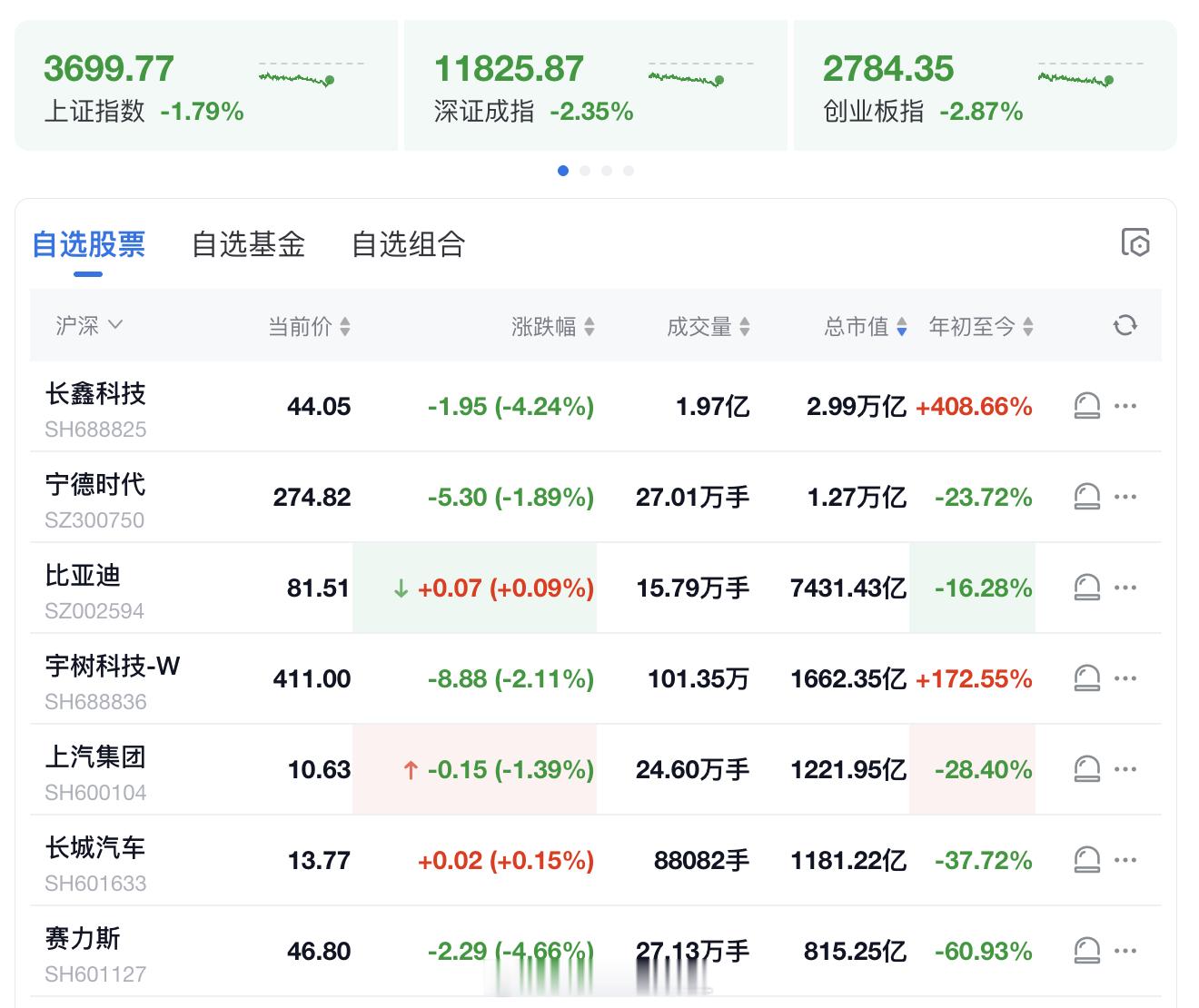Go to the second index carousel page dot
1199x1008 pixels.
(x=585, y=171)
